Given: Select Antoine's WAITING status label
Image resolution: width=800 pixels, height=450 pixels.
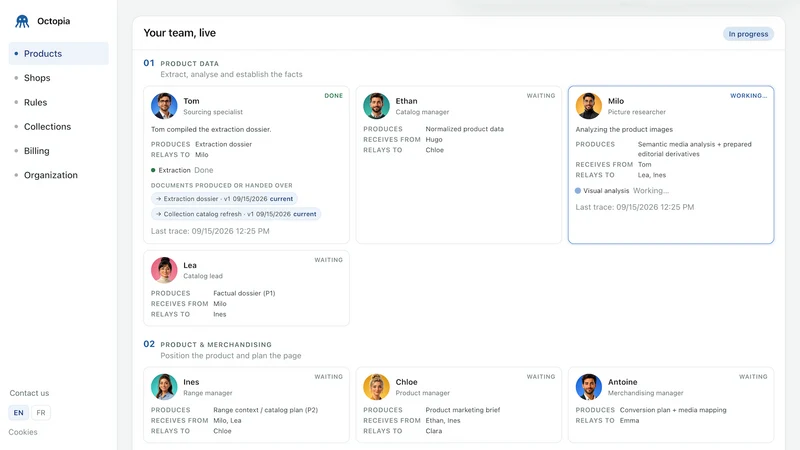Looking at the screenshot, I should tap(753, 377).
